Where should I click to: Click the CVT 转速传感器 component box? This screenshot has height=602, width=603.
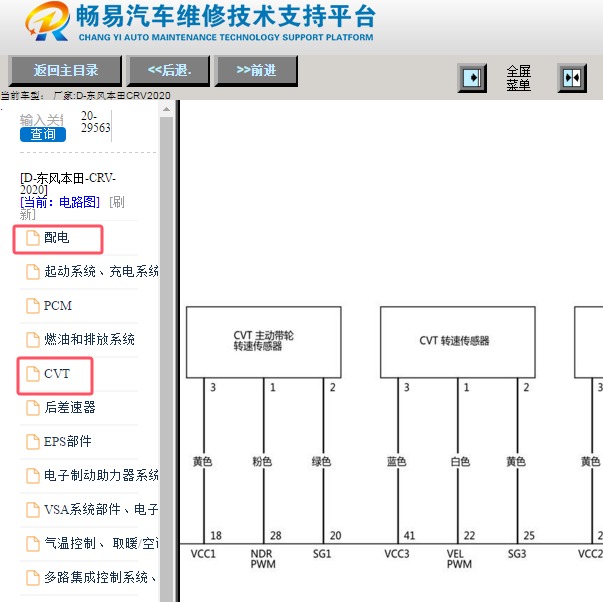pos(458,342)
